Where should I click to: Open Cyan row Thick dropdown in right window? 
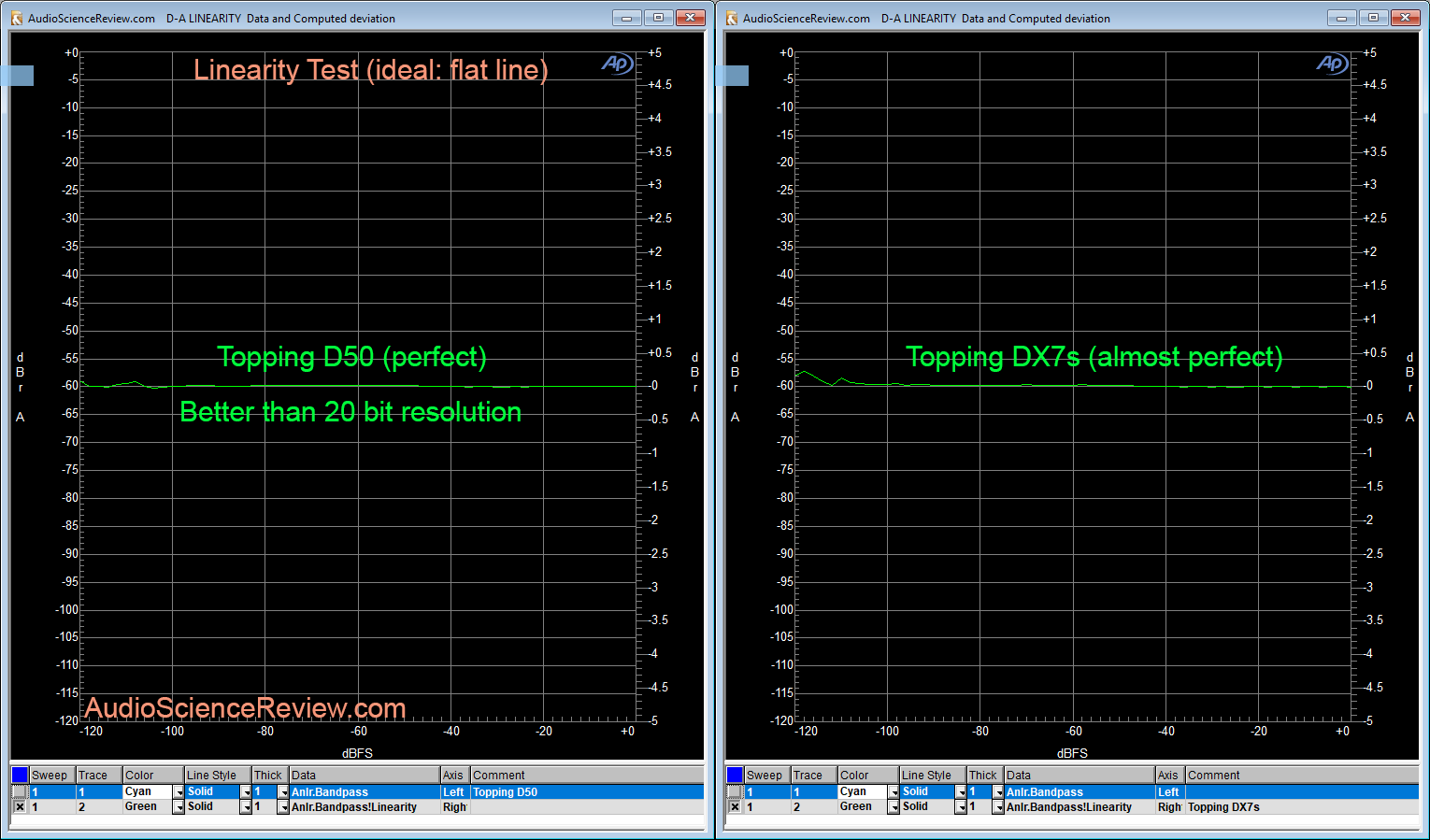tap(998, 792)
